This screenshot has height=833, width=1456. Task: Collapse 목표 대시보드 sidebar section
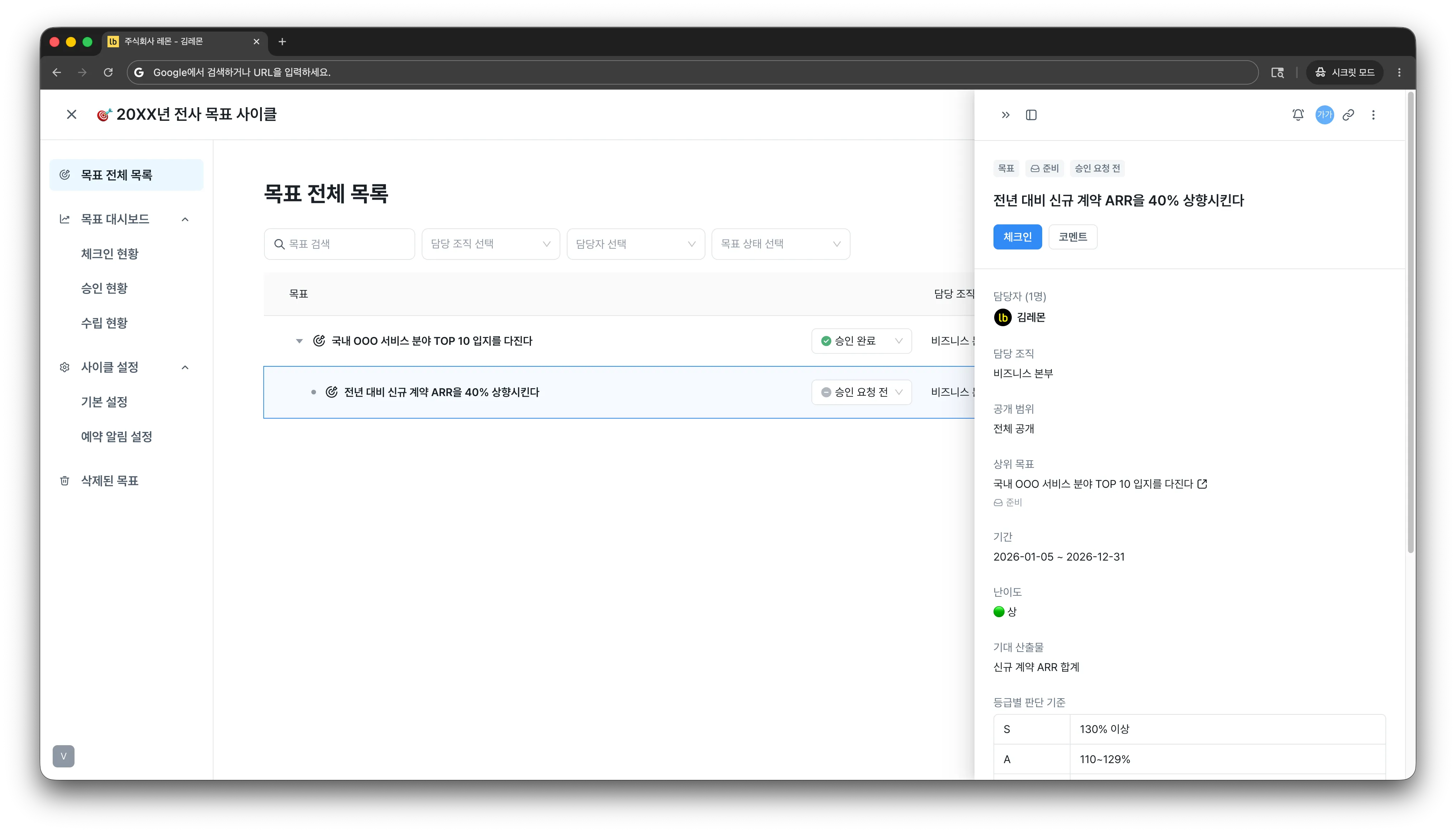[185, 219]
